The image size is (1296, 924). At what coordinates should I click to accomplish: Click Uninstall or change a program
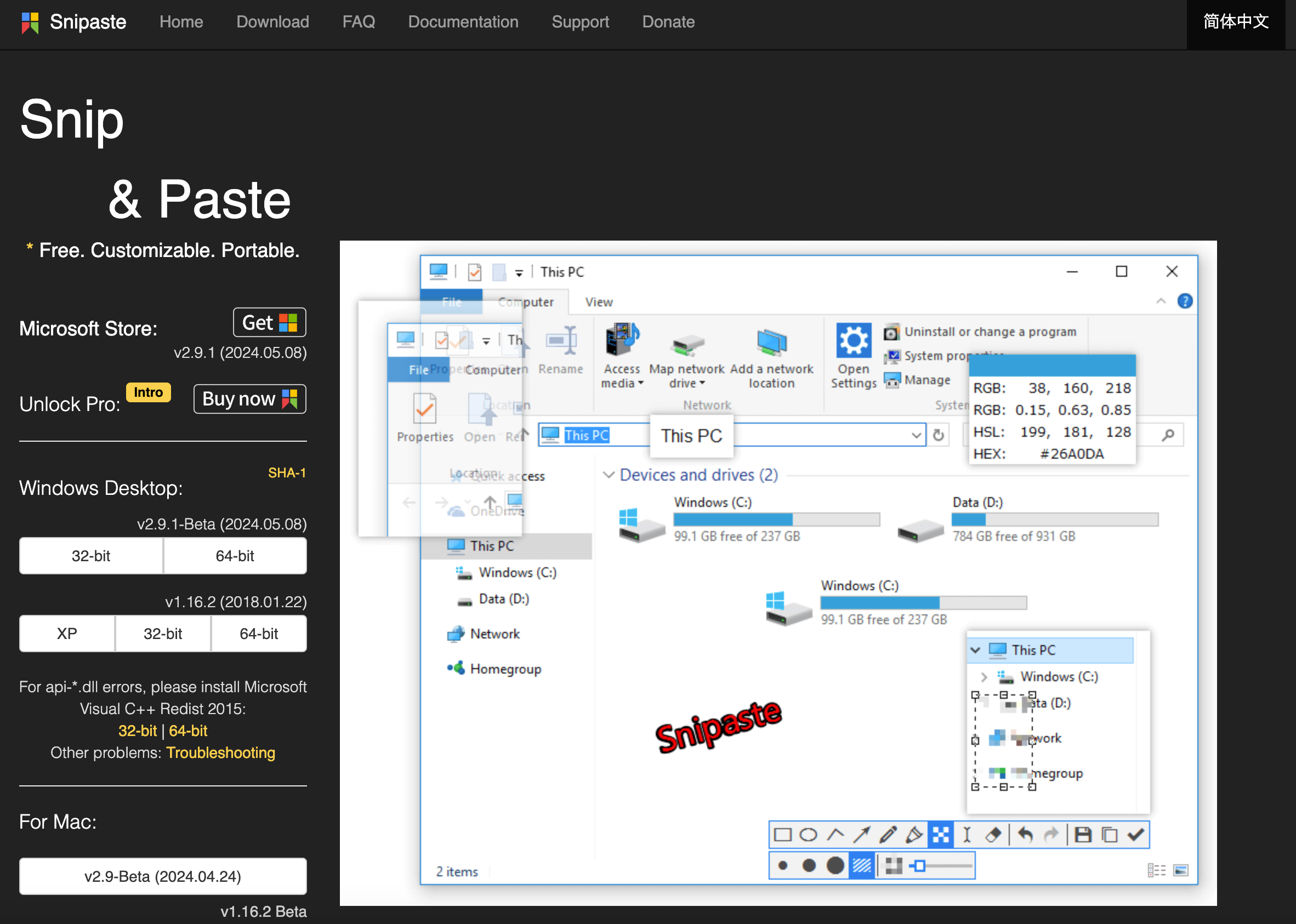coord(980,332)
